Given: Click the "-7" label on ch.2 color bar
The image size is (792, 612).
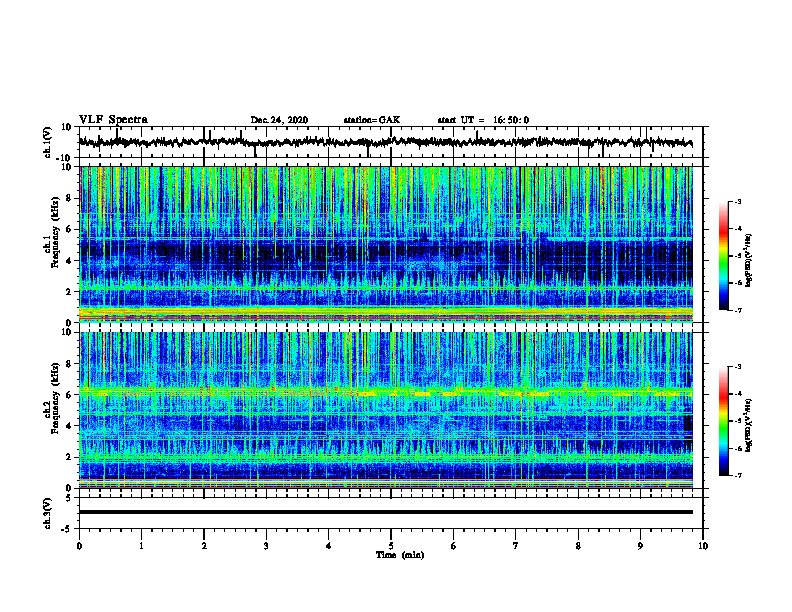Looking at the screenshot, I should (738, 475).
